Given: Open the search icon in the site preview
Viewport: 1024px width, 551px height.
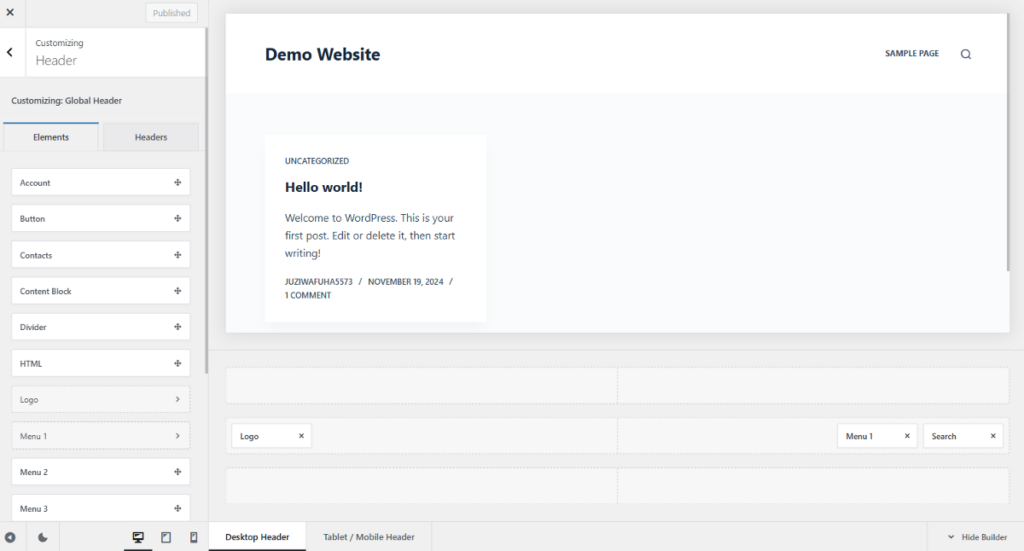Looking at the screenshot, I should (966, 54).
